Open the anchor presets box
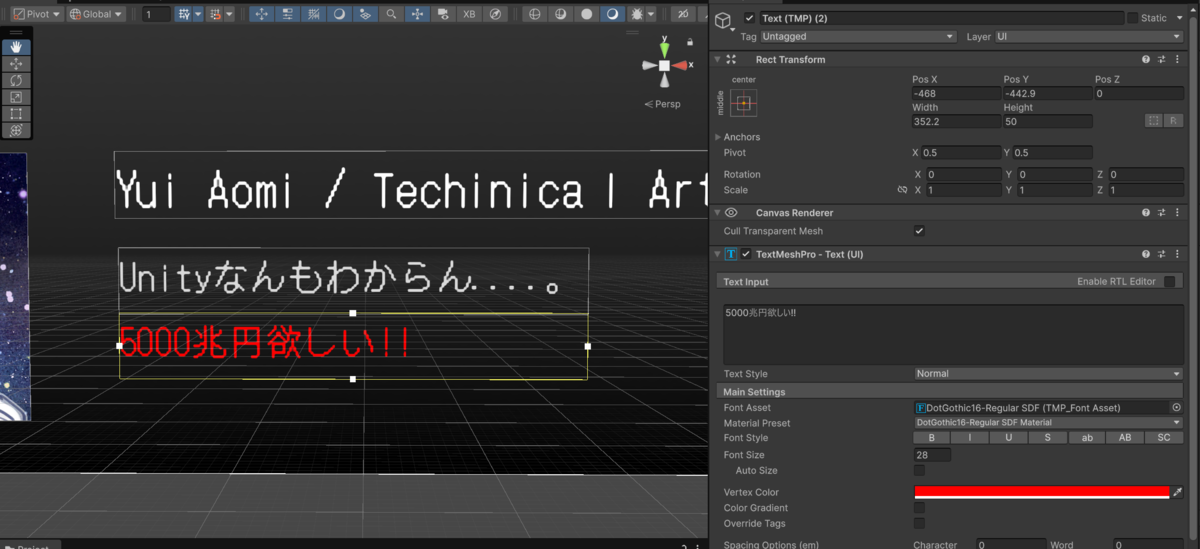Screen dimensions: 1200x549 [744, 103]
